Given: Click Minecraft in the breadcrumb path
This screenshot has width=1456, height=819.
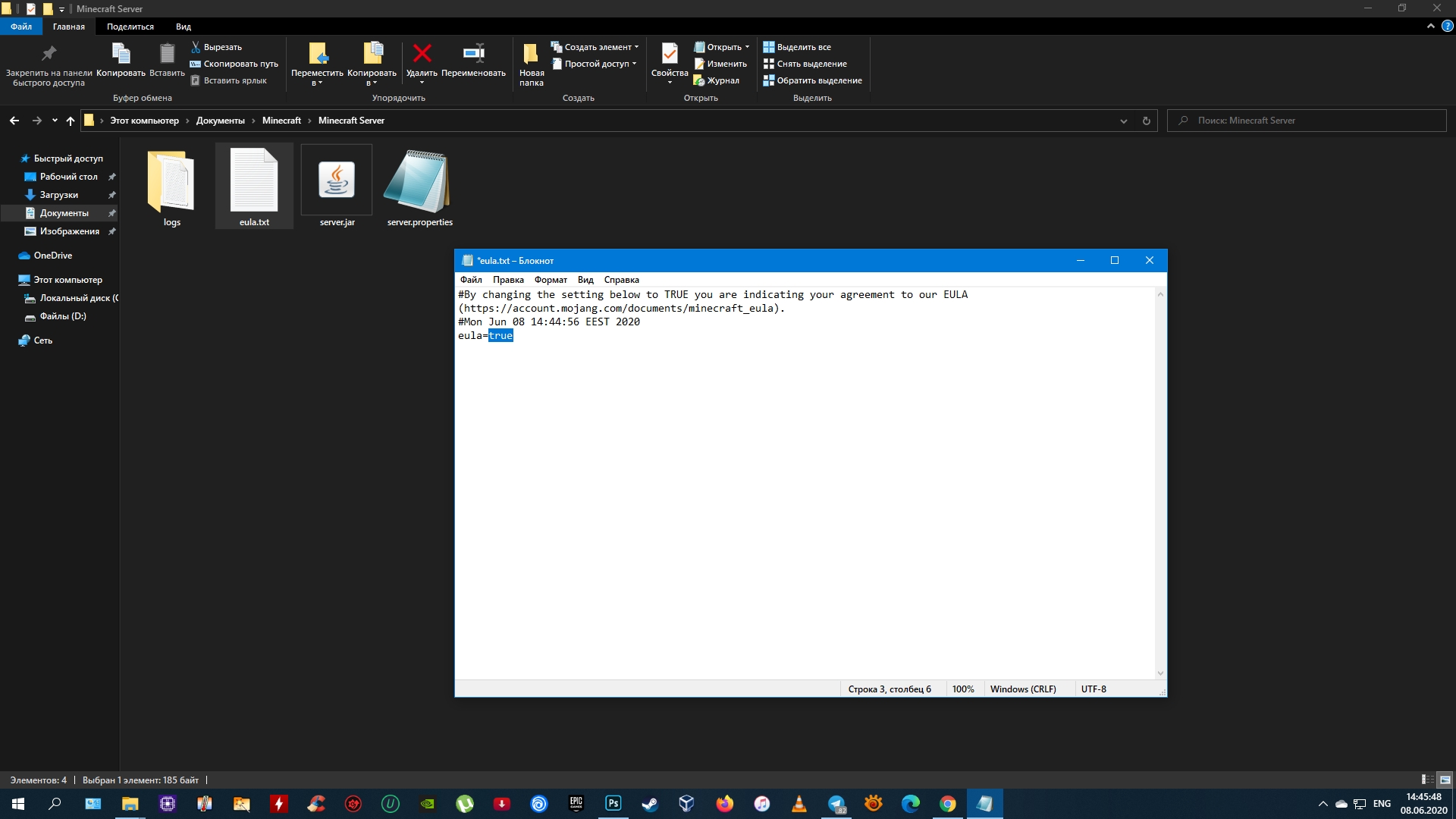Looking at the screenshot, I should [281, 121].
